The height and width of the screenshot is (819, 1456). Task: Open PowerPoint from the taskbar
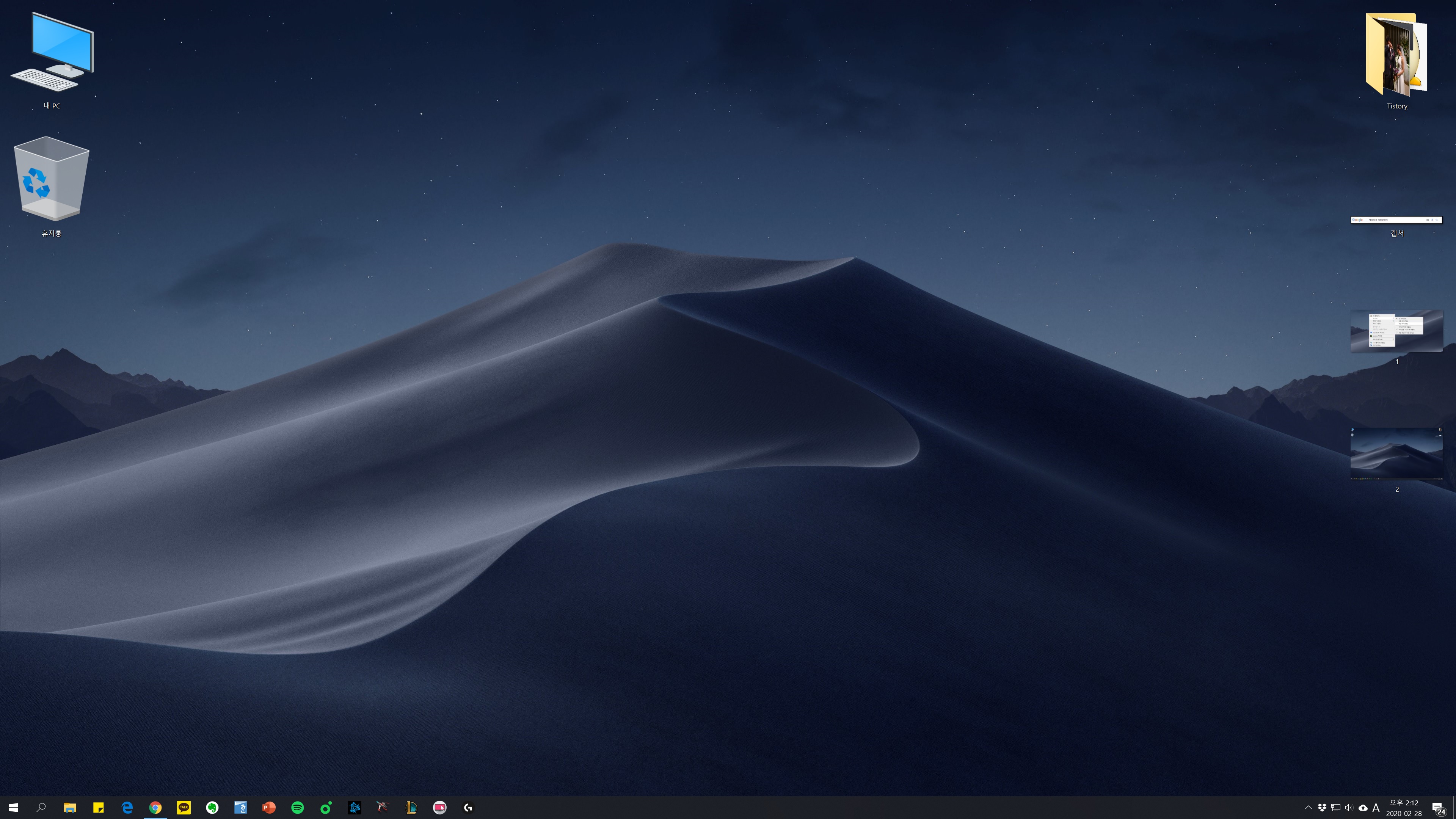(269, 807)
